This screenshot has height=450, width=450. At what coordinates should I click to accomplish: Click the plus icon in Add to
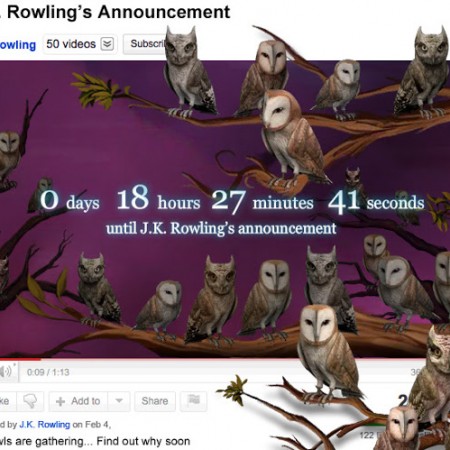point(60,401)
